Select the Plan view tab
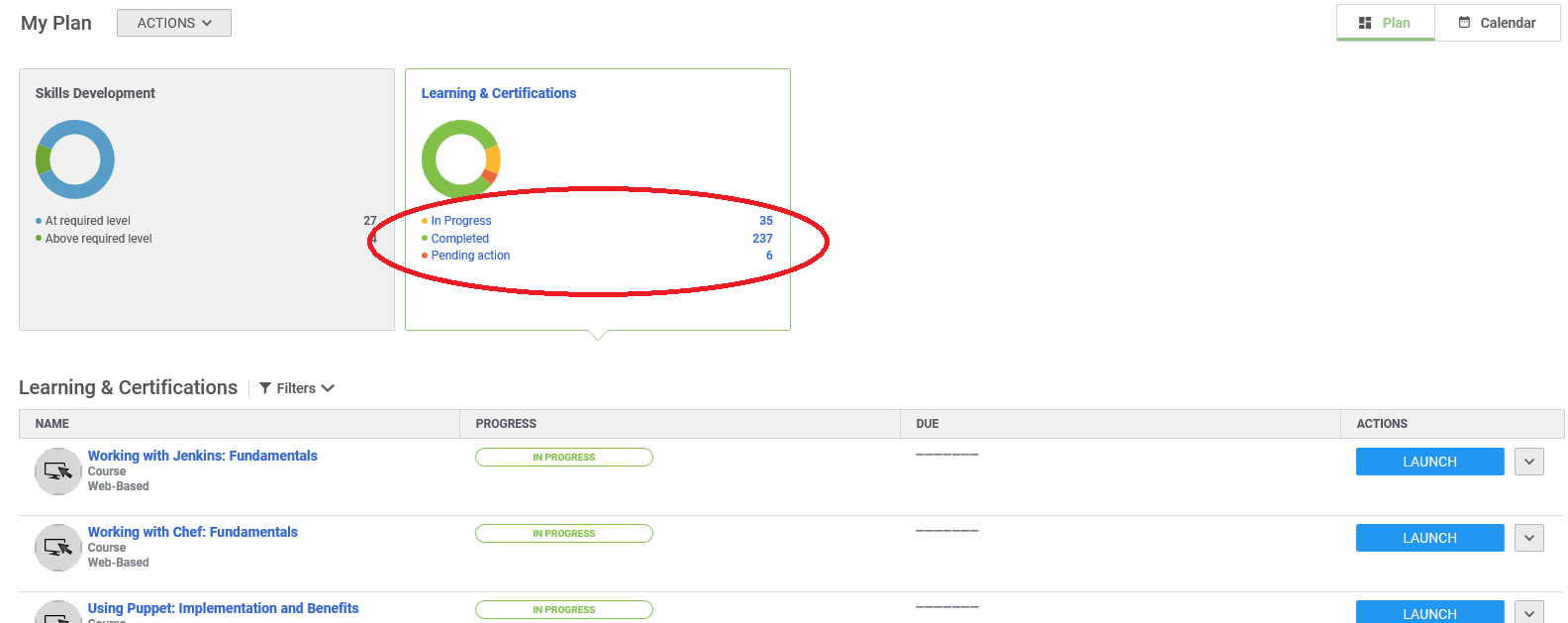The width and height of the screenshot is (1568, 623). (x=1385, y=23)
